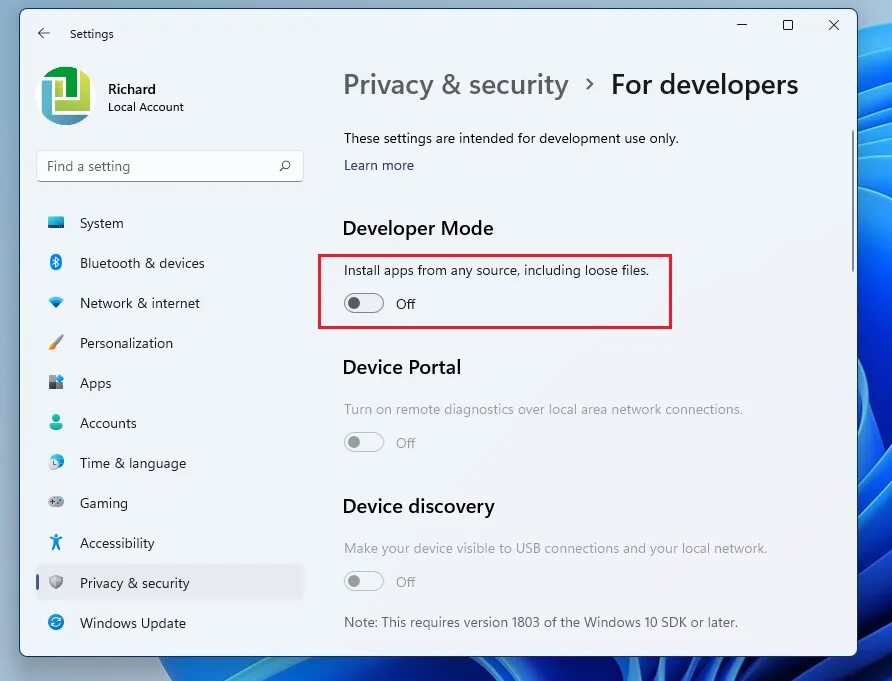
Task: Maximize the Settings window
Action: click(x=788, y=25)
